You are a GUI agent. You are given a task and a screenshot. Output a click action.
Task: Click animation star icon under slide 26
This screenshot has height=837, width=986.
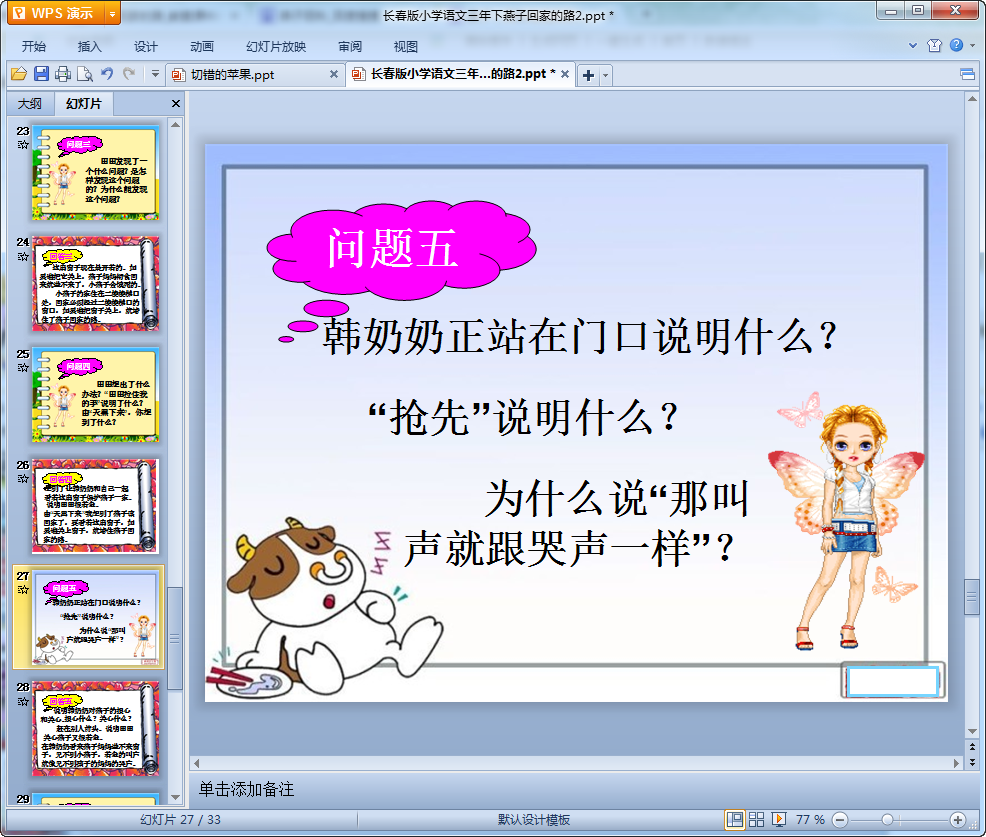pos(23,479)
